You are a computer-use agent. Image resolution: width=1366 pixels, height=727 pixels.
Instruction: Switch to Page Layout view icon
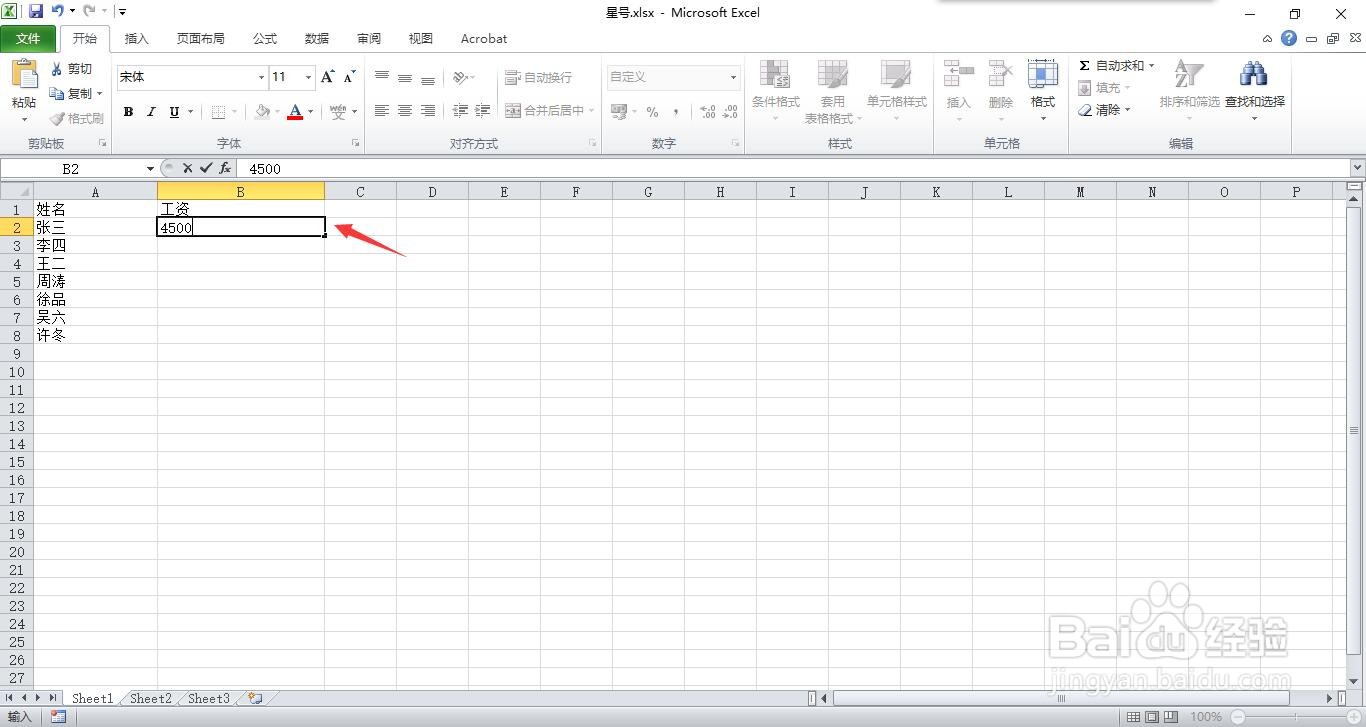point(1151,717)
